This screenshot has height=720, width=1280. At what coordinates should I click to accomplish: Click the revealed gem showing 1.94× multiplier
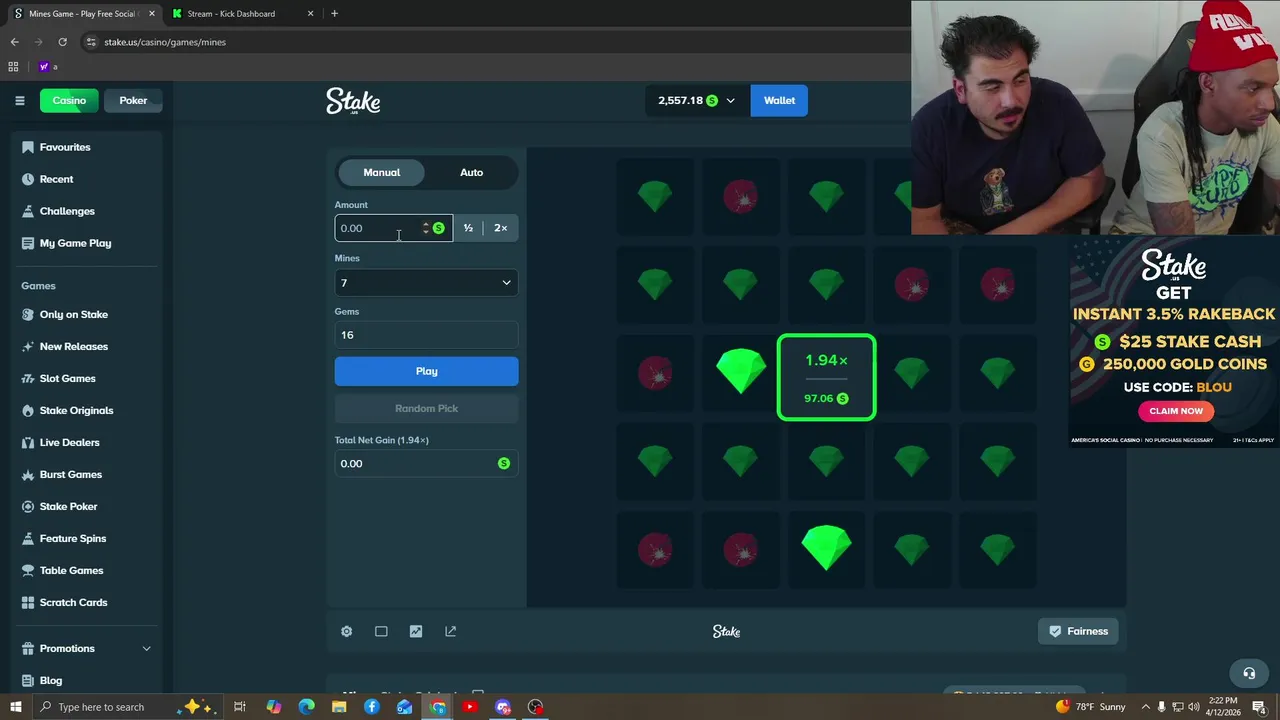[826, 377]
